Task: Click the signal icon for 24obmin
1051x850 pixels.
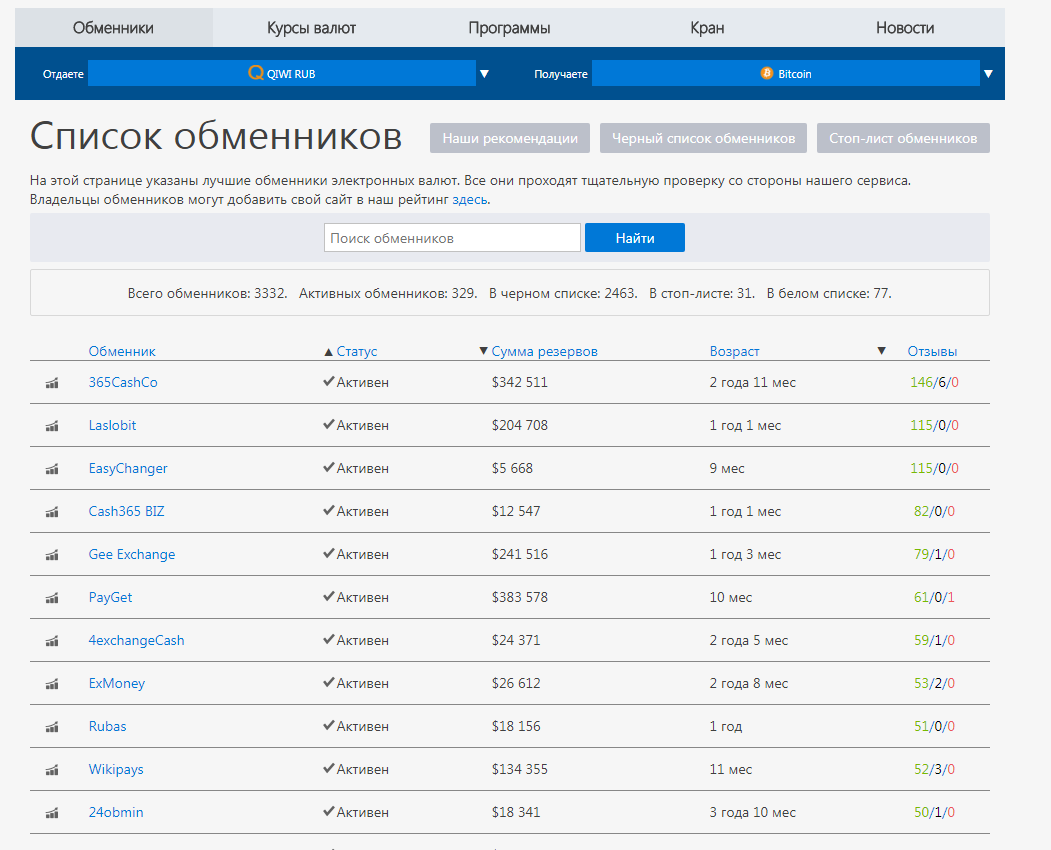Action: 51,813
